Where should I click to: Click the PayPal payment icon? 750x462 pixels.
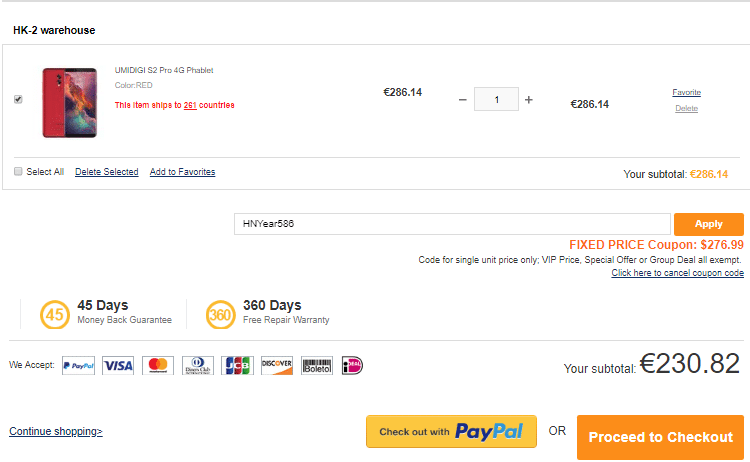click(x=78, y=366)
